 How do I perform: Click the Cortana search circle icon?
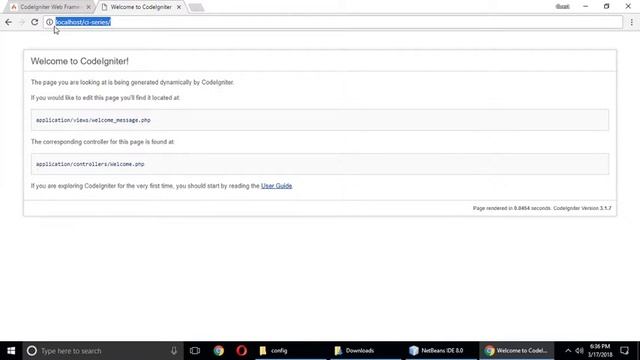tap(32, 351)
